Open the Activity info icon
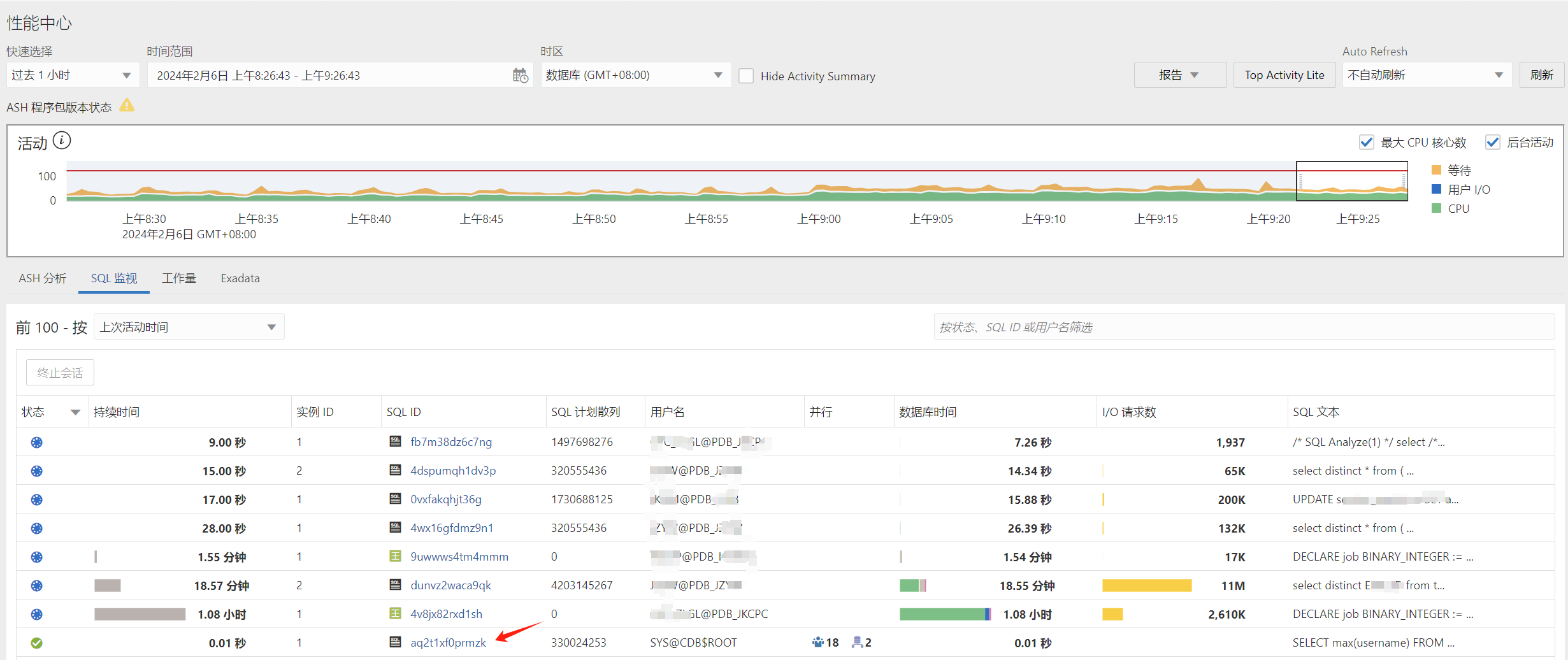This screenshot has height=660, width=1568. coord(62,140)
